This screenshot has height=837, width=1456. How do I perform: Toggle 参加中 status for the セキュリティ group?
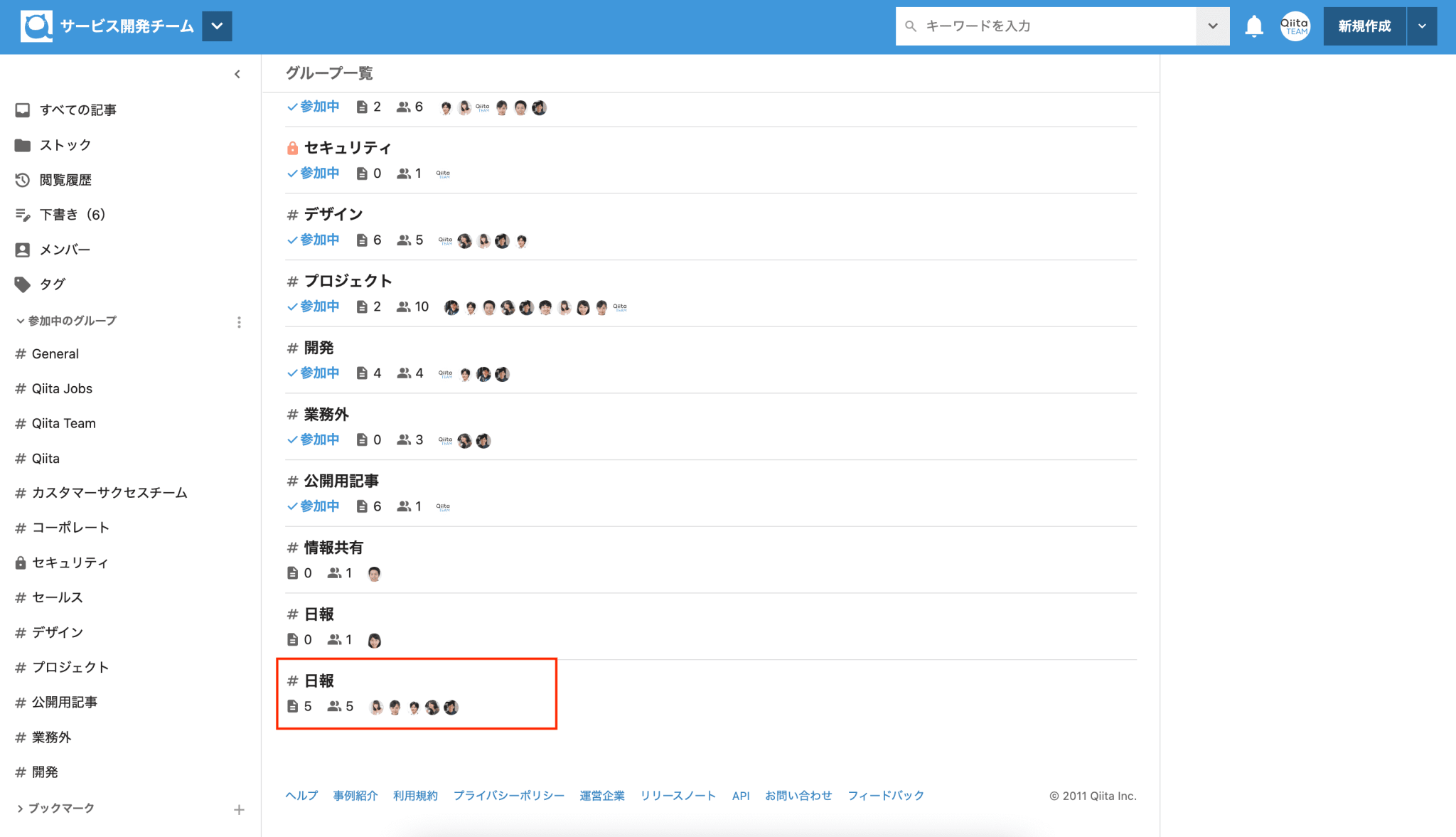(314, 174)
